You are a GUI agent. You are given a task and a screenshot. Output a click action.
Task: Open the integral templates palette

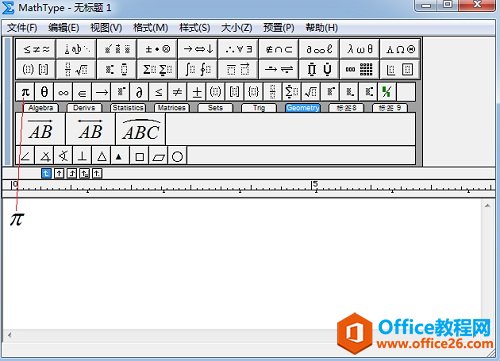click(198, 69)
